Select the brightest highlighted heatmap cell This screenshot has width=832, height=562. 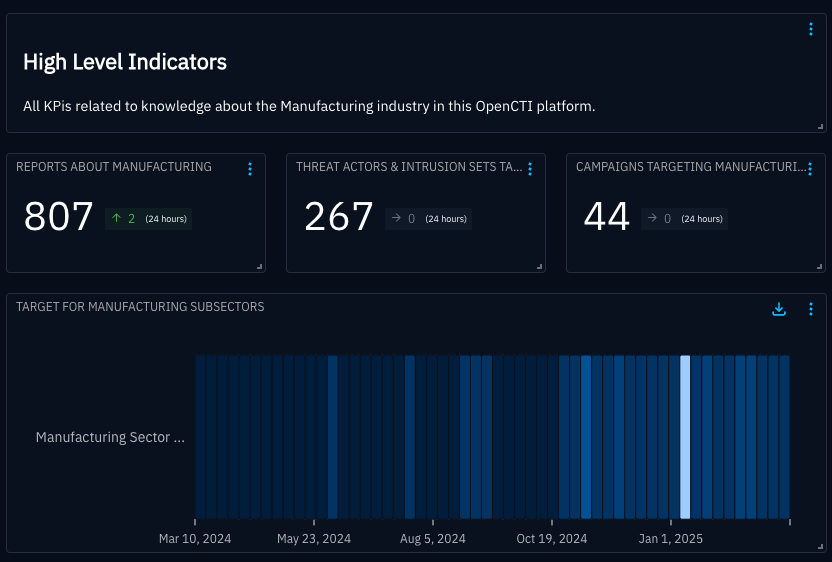tap(685, 437)
